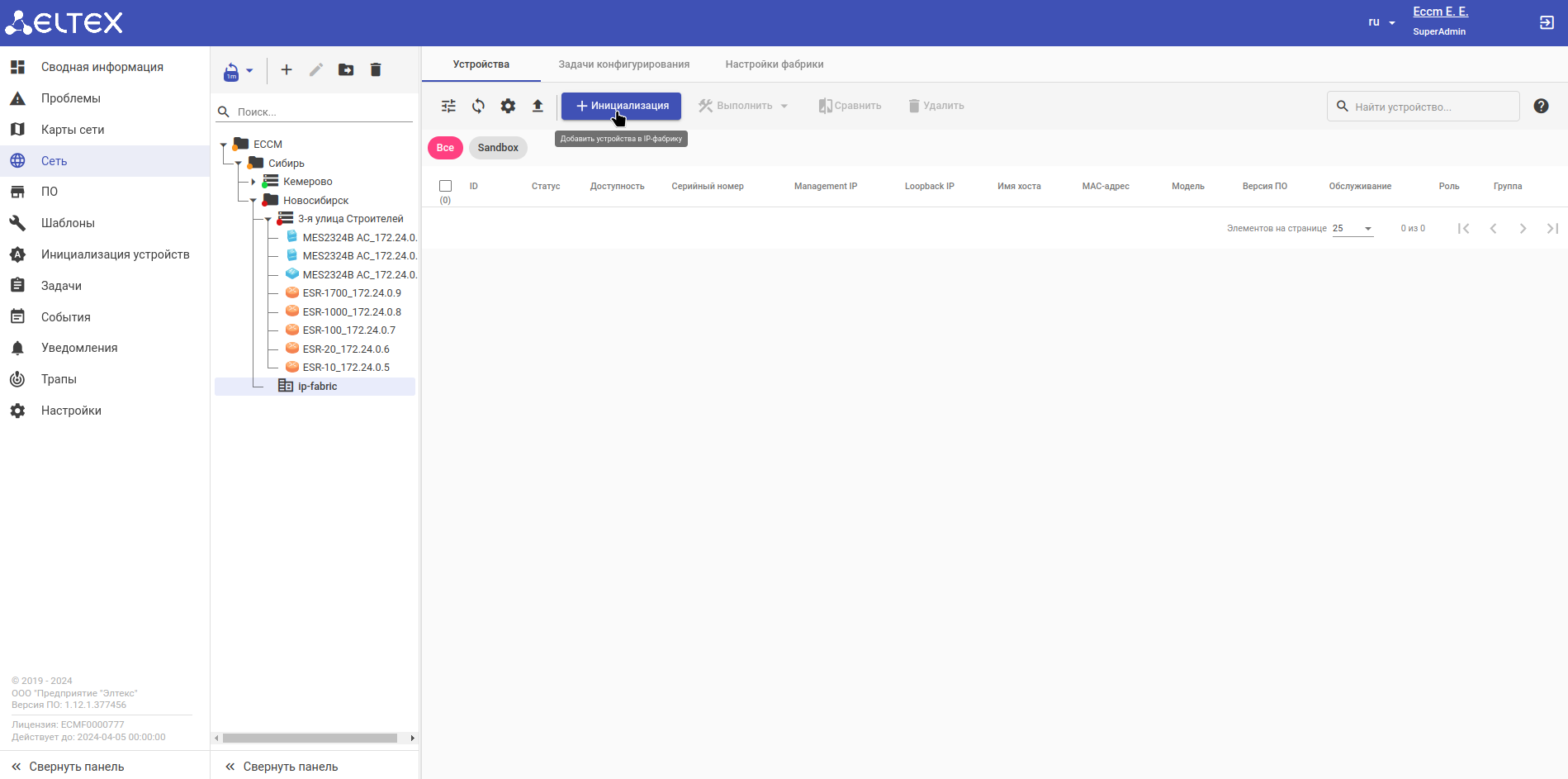Open the Сводная информация dashboard icon
The width and height of the screenshot is (1568, 779).
17,67
